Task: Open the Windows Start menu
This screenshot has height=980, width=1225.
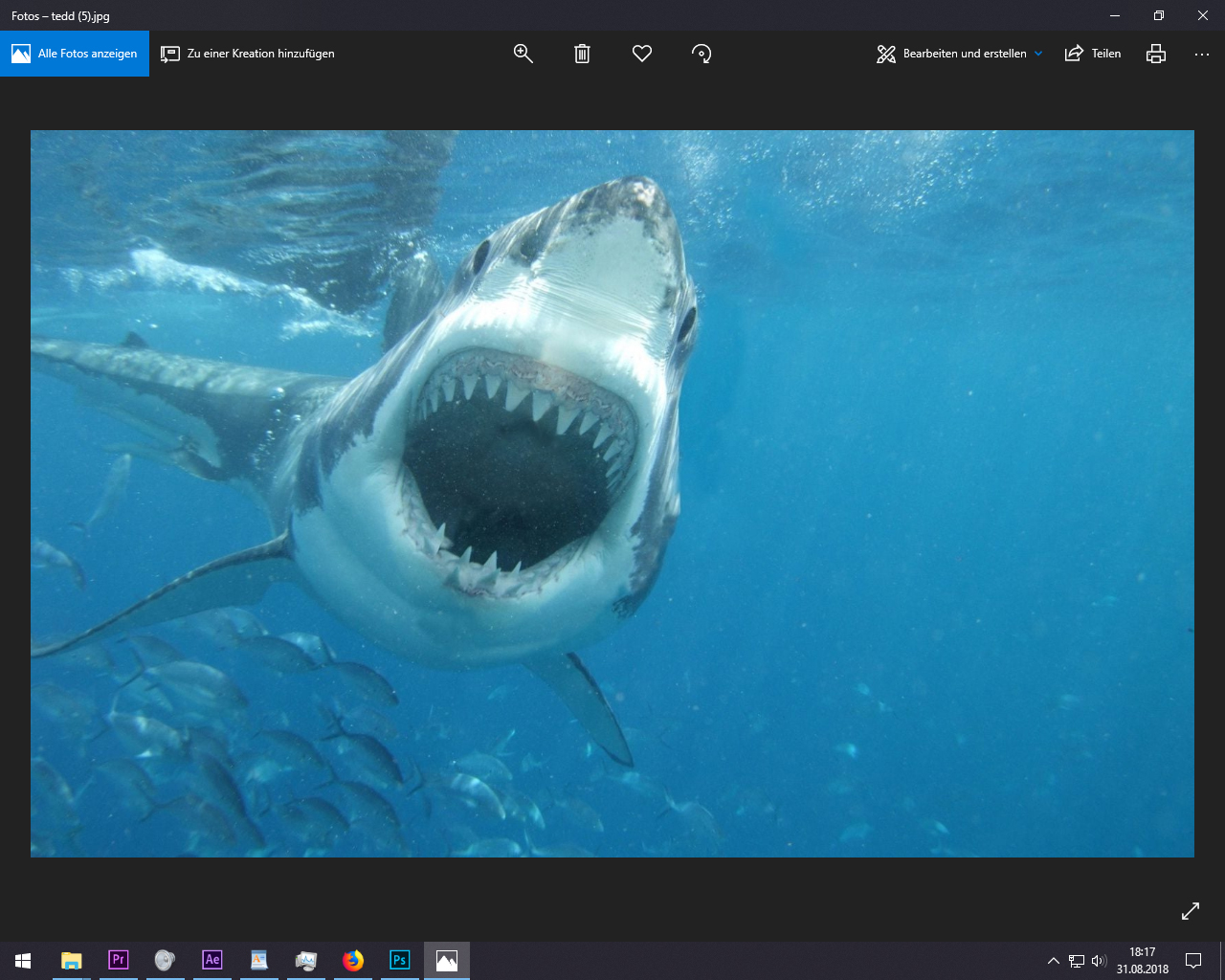Action: point(23,960)
